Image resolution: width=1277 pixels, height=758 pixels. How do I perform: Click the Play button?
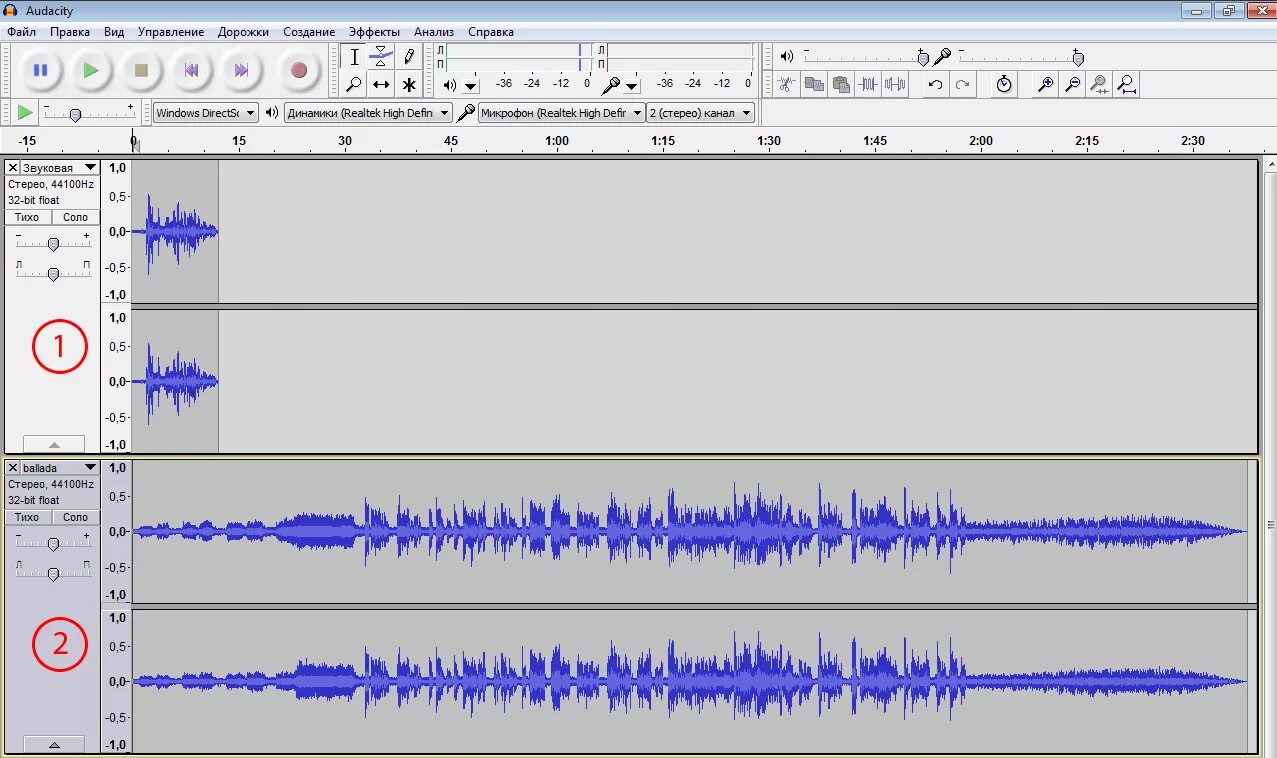point(90,70)
